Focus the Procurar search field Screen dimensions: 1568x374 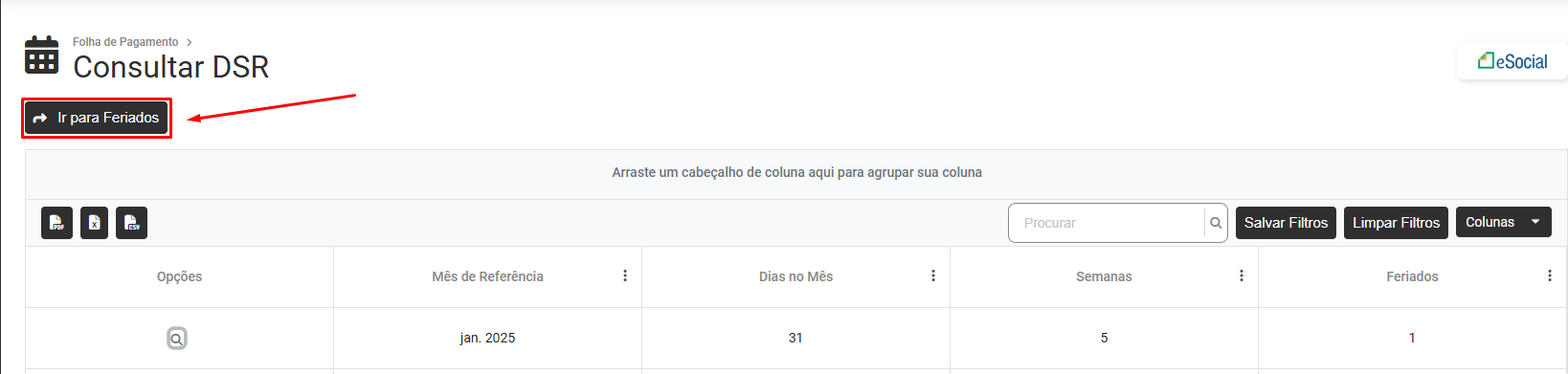tap(1107, 223)
